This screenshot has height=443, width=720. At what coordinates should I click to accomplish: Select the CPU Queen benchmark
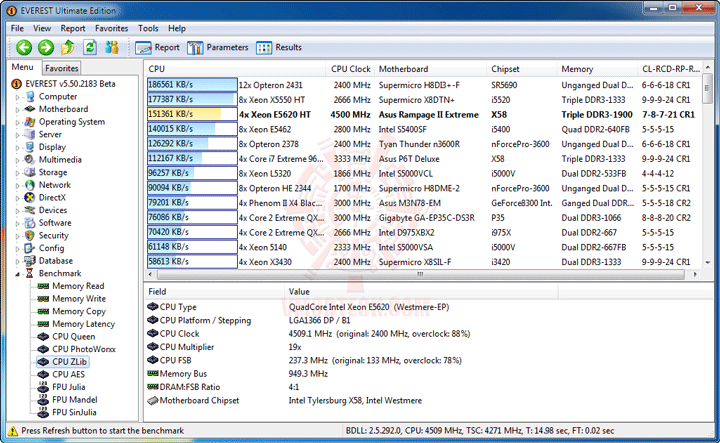(x=73, y=336)
